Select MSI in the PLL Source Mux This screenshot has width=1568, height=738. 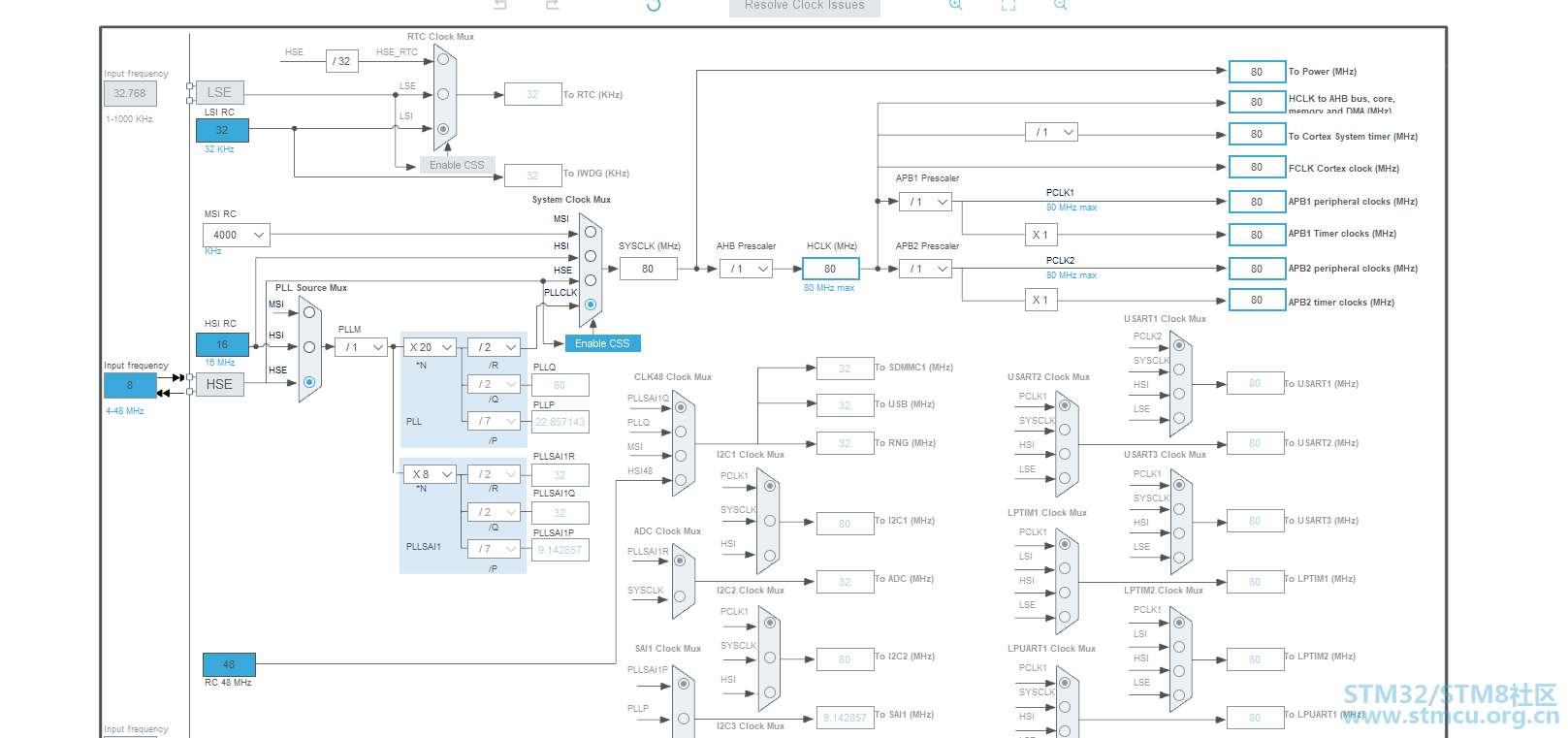[309, 312]
